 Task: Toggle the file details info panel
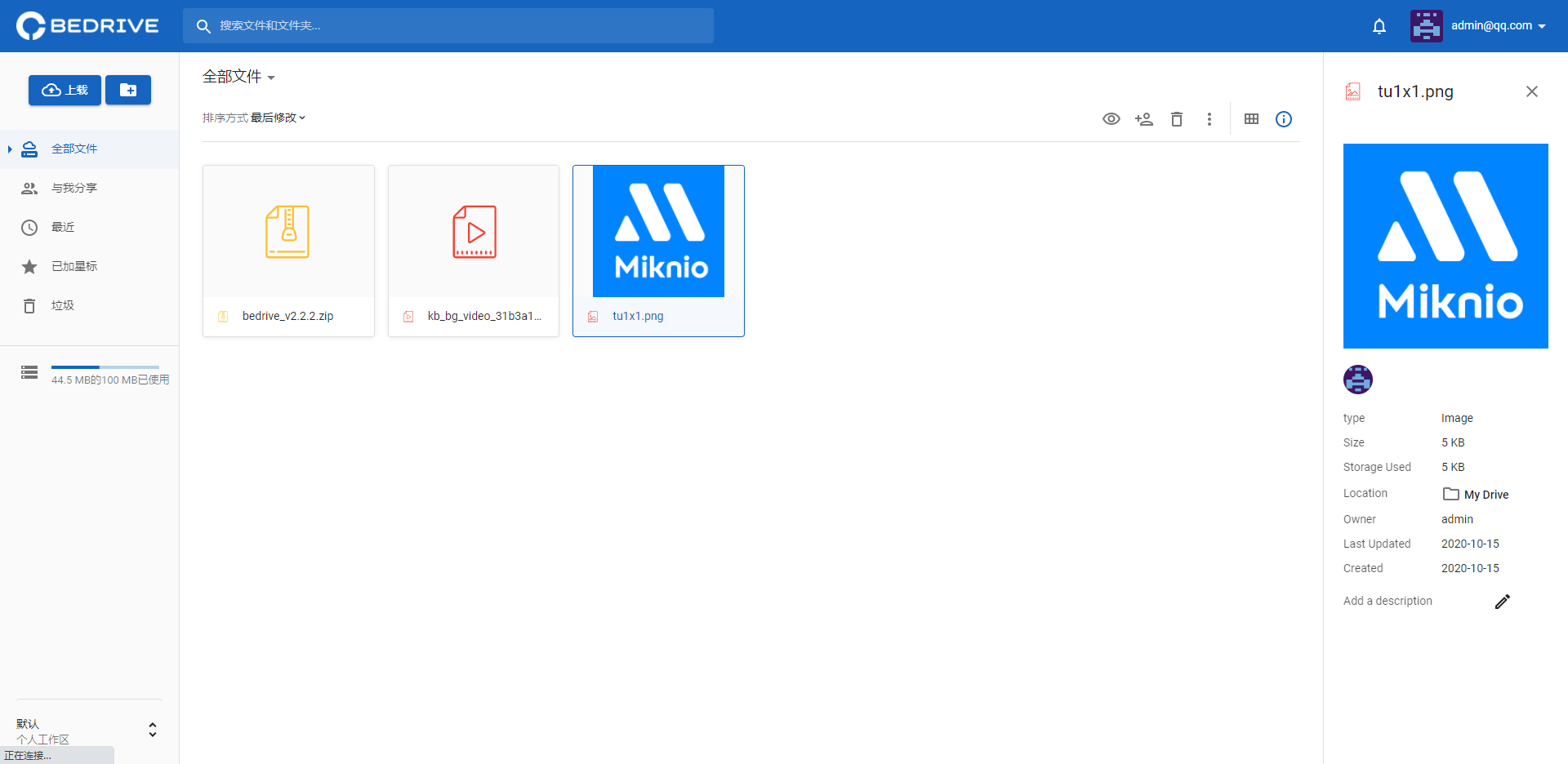(1283, 119)
